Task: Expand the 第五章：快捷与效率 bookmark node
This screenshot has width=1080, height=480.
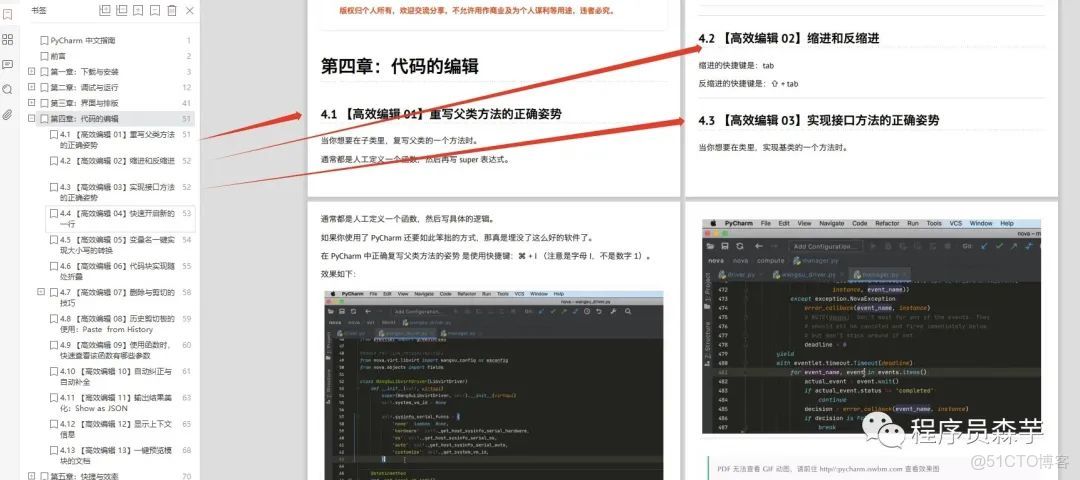Action: (32, 476)
